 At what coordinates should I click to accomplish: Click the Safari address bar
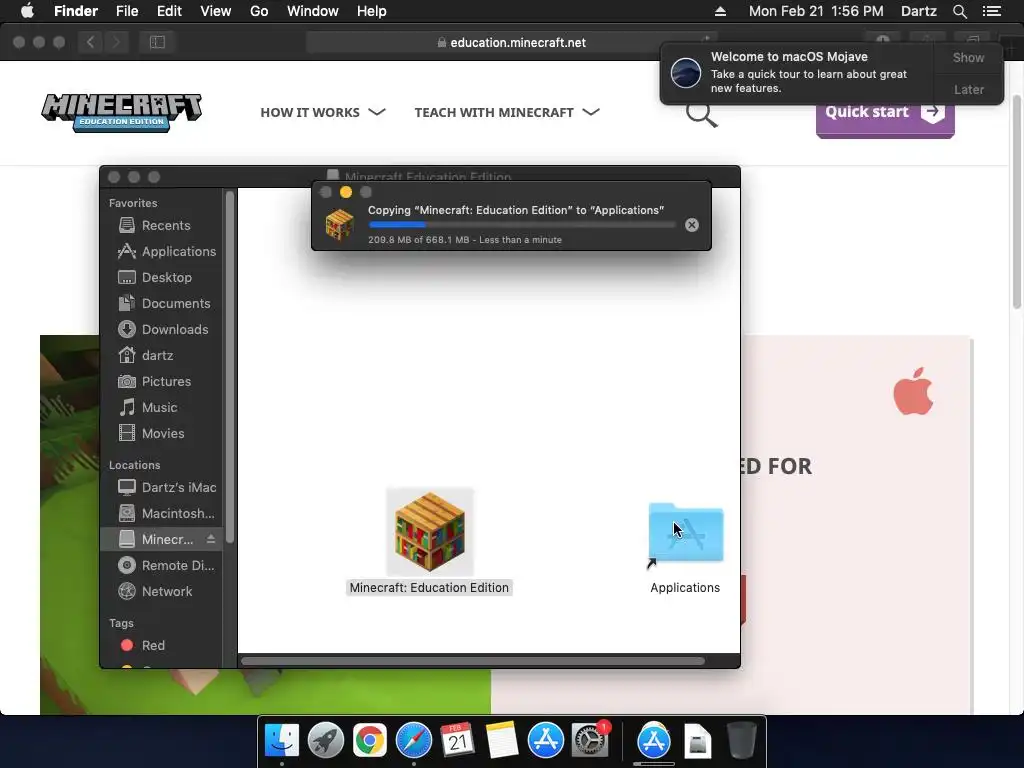[511, 42]
